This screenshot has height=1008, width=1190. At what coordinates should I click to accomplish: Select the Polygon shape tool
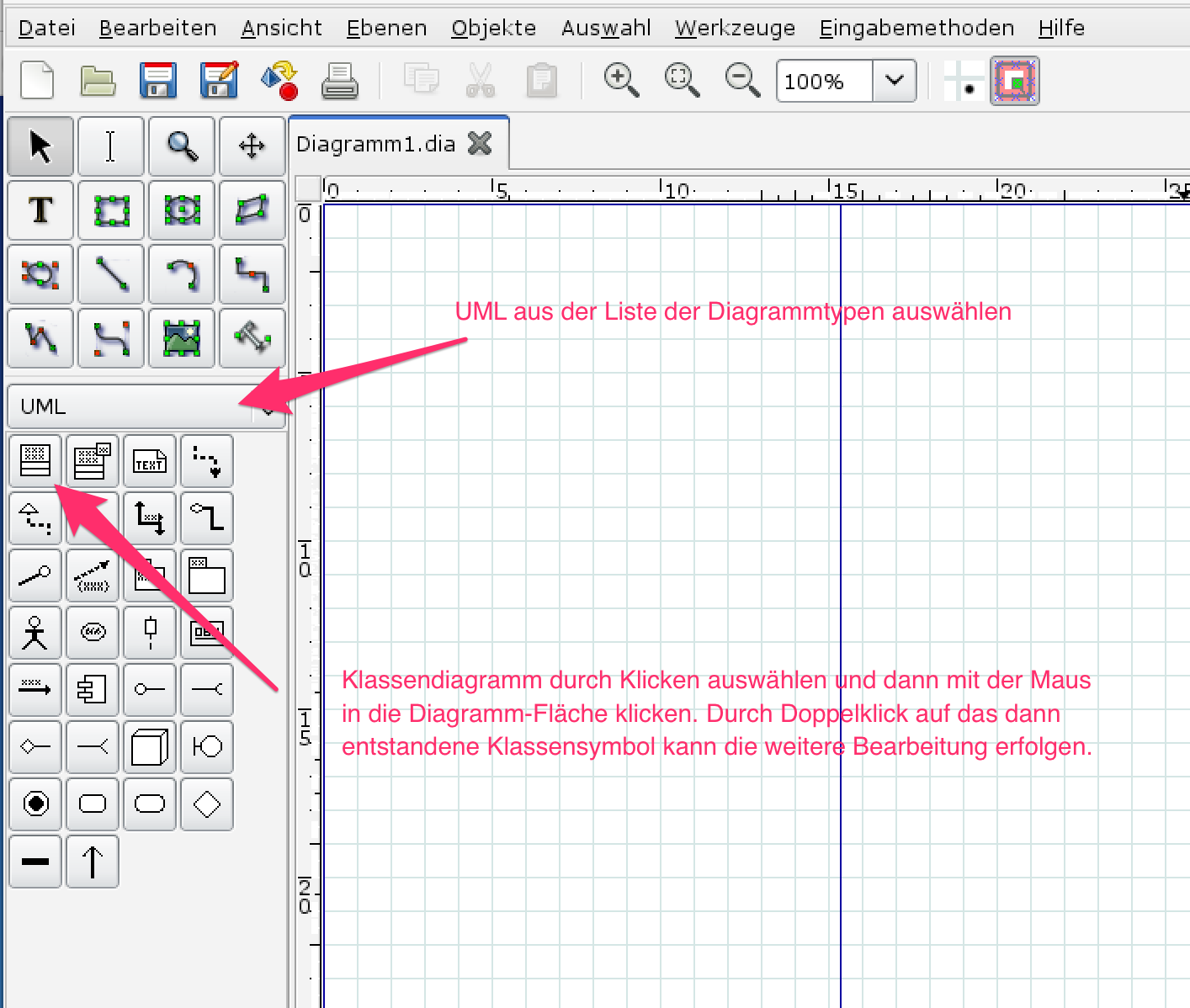(252, 210)
